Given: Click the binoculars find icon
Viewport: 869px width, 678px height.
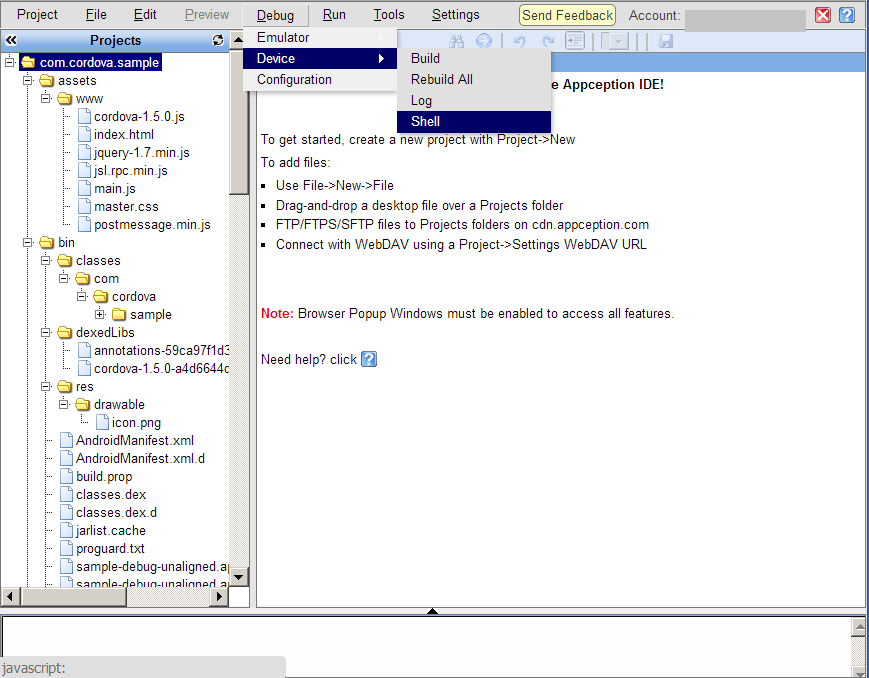Looking at the screenshot, I should [457, 41].
